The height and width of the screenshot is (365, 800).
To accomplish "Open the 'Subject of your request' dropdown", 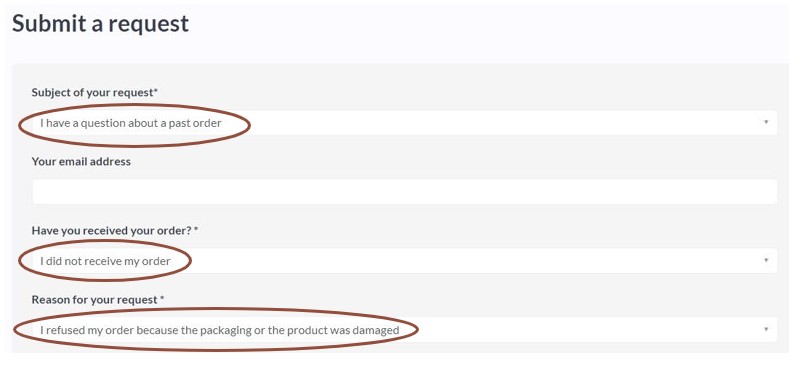I will pos(405,123).
